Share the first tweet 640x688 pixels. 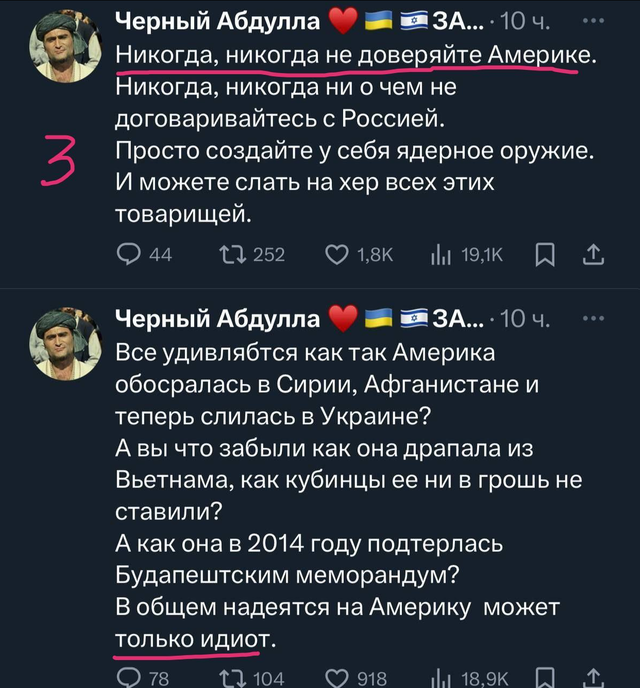pyautogui.click(x=593, y=254)
